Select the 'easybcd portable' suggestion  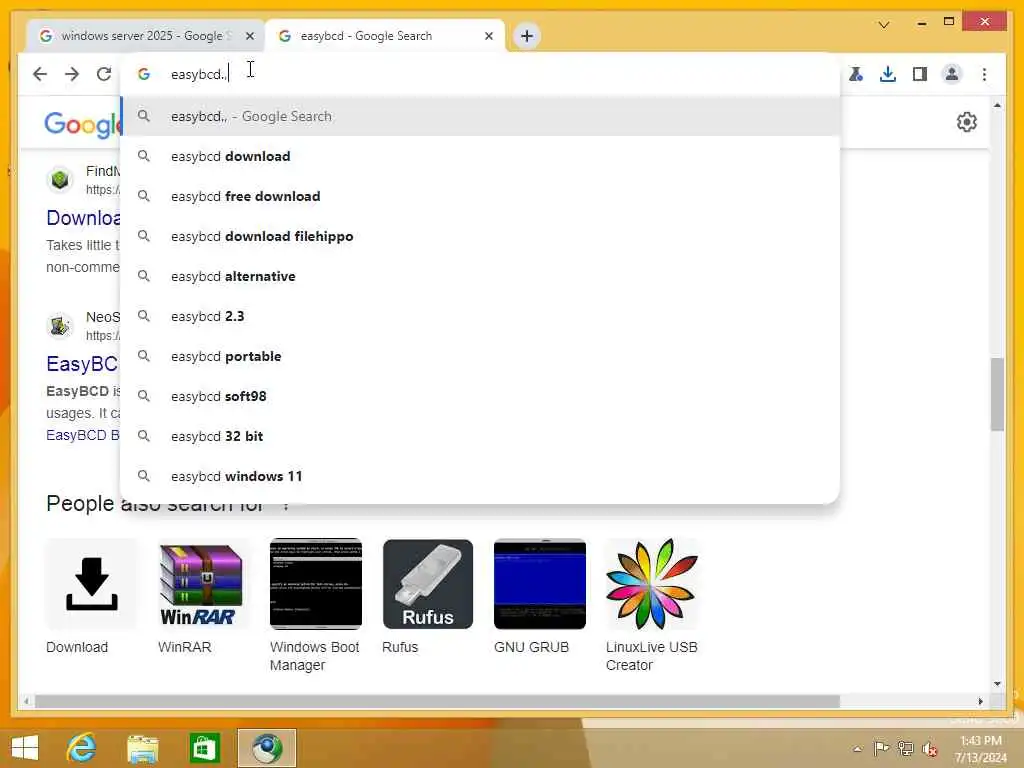click(x=480, y=356)
